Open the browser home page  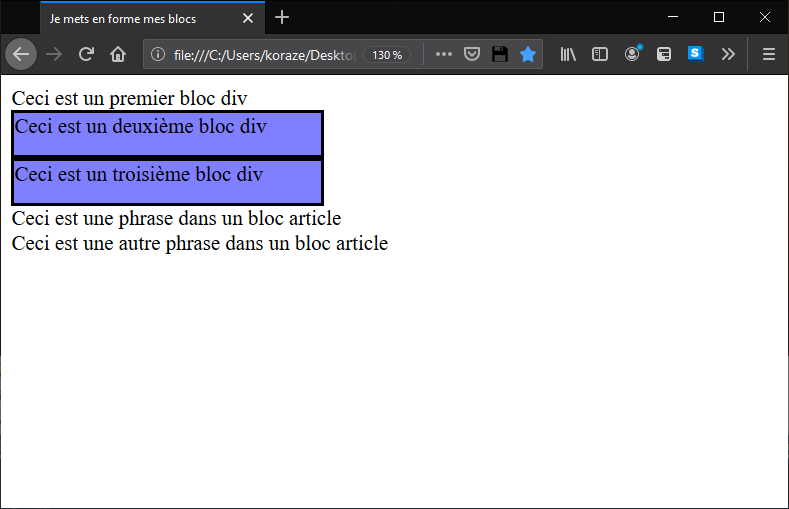pos(118,54)
